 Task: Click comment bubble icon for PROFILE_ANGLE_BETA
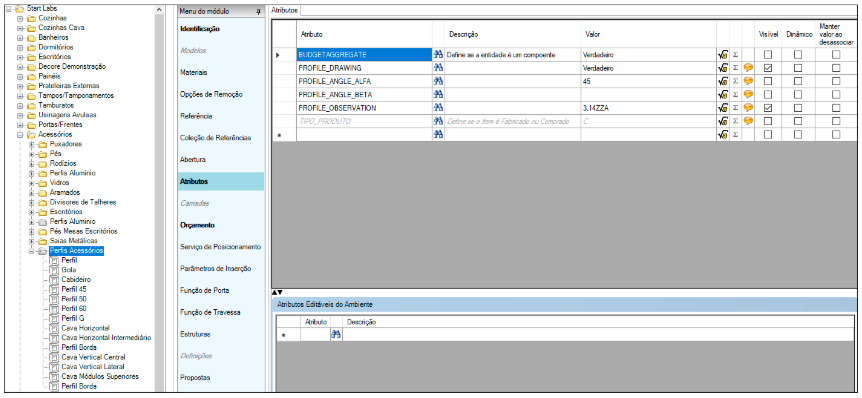(x=748, y=95)
